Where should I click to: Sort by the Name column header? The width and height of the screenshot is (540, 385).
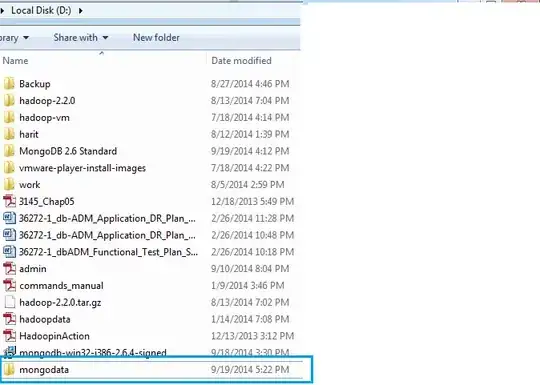tap(103, 61)
